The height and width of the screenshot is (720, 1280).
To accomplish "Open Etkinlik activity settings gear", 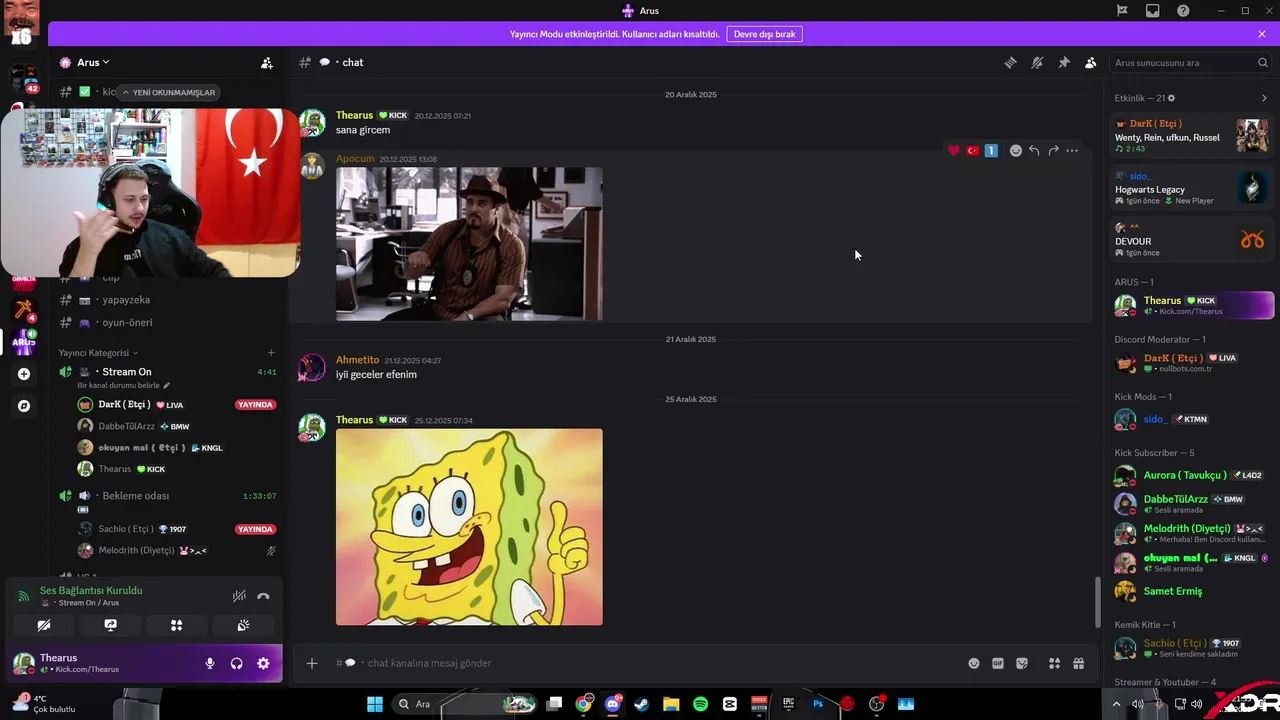I will pyautogui.click(x=1172, y=98).
